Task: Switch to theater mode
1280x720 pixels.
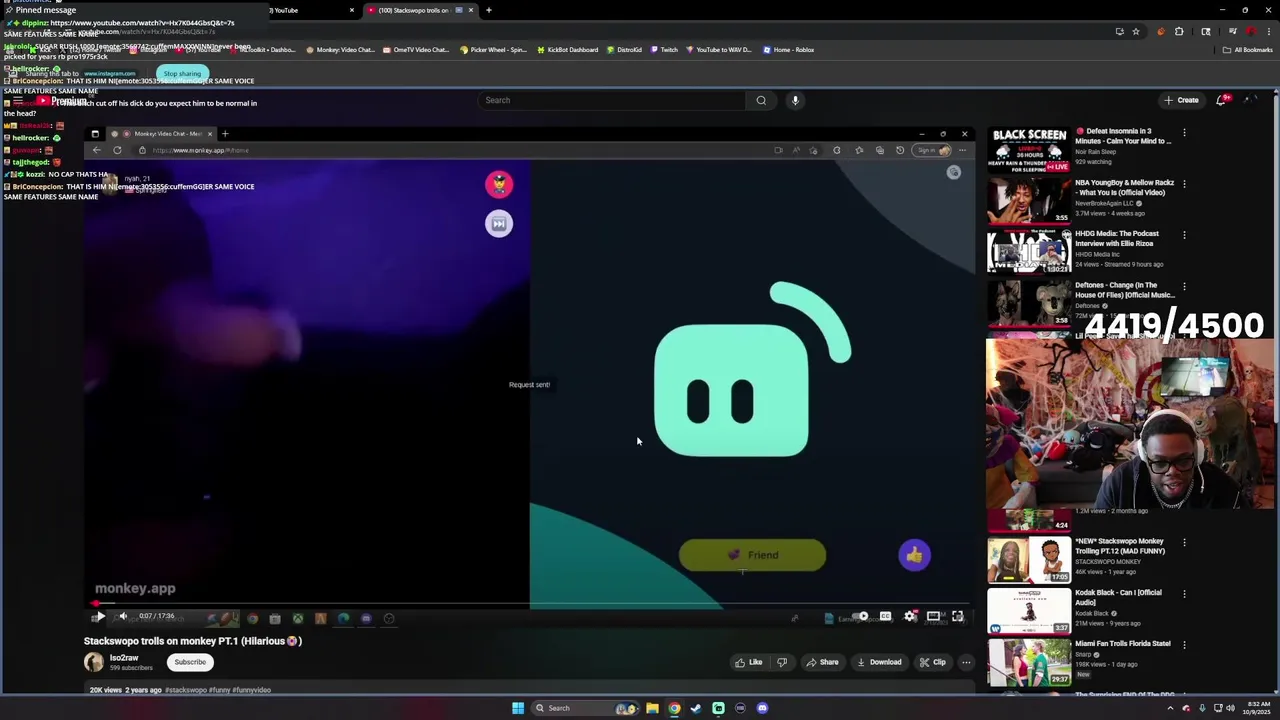Action: click(933, 616)
